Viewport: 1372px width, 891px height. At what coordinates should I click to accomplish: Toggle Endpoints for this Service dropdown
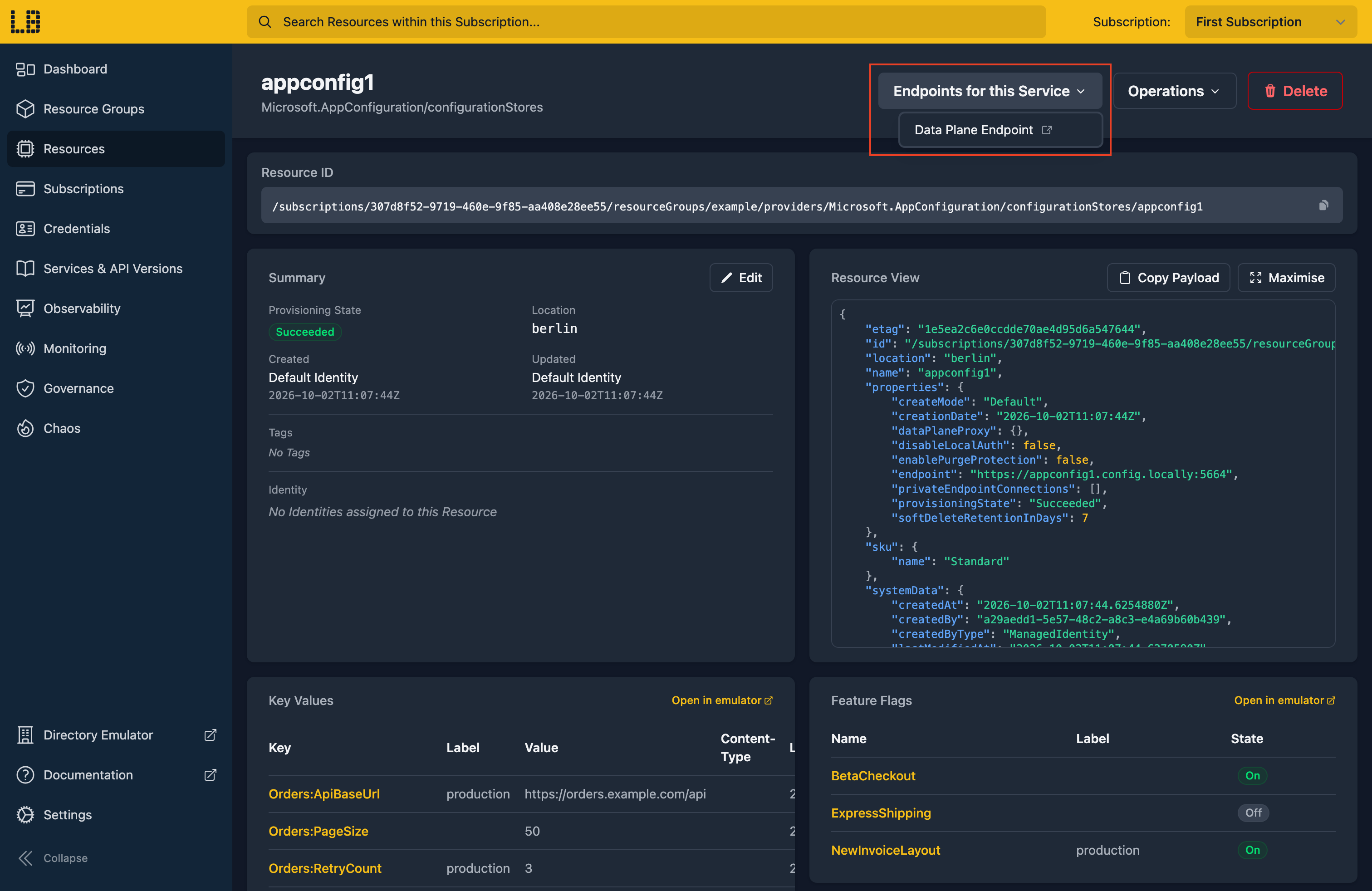tap(989, 91)
